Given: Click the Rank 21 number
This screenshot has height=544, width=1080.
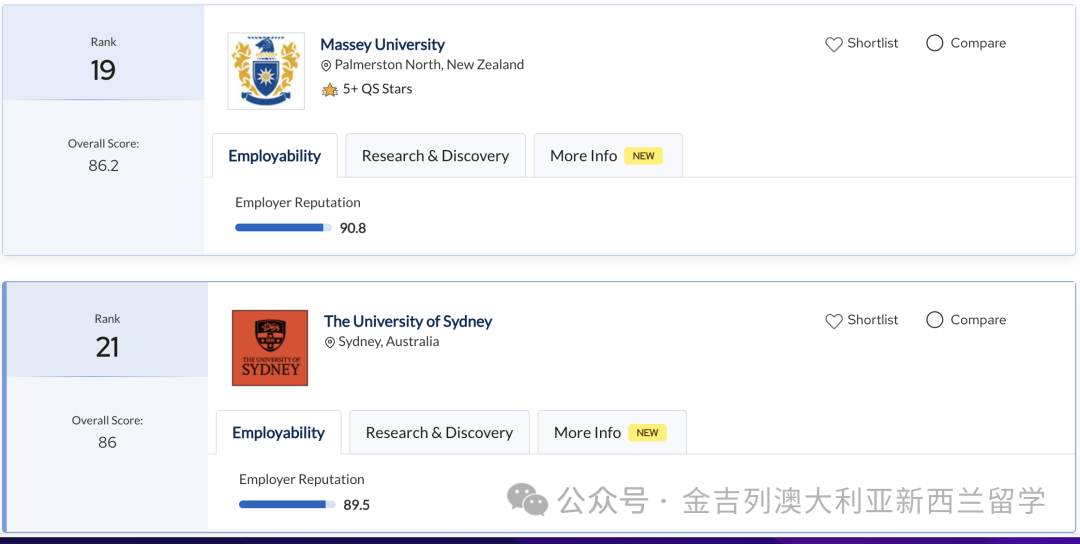Looking at the screenshot, I should [107, 347].
